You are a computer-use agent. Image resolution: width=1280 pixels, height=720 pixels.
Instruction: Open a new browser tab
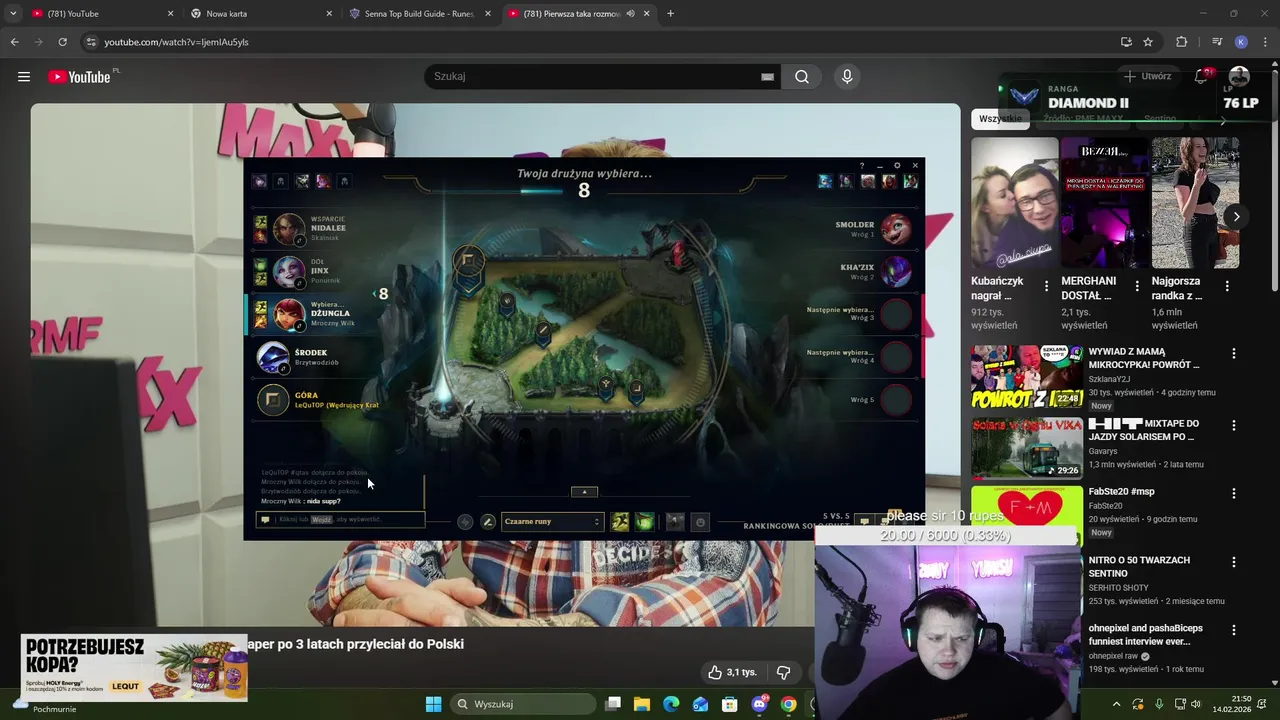coord(670,14)
